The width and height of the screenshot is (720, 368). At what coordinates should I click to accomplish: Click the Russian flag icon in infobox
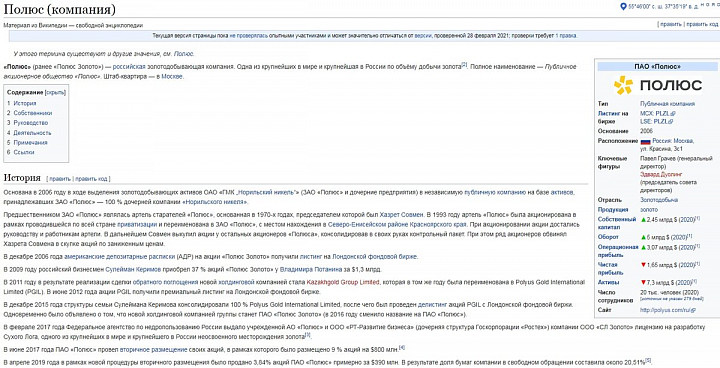pos(646,142)
